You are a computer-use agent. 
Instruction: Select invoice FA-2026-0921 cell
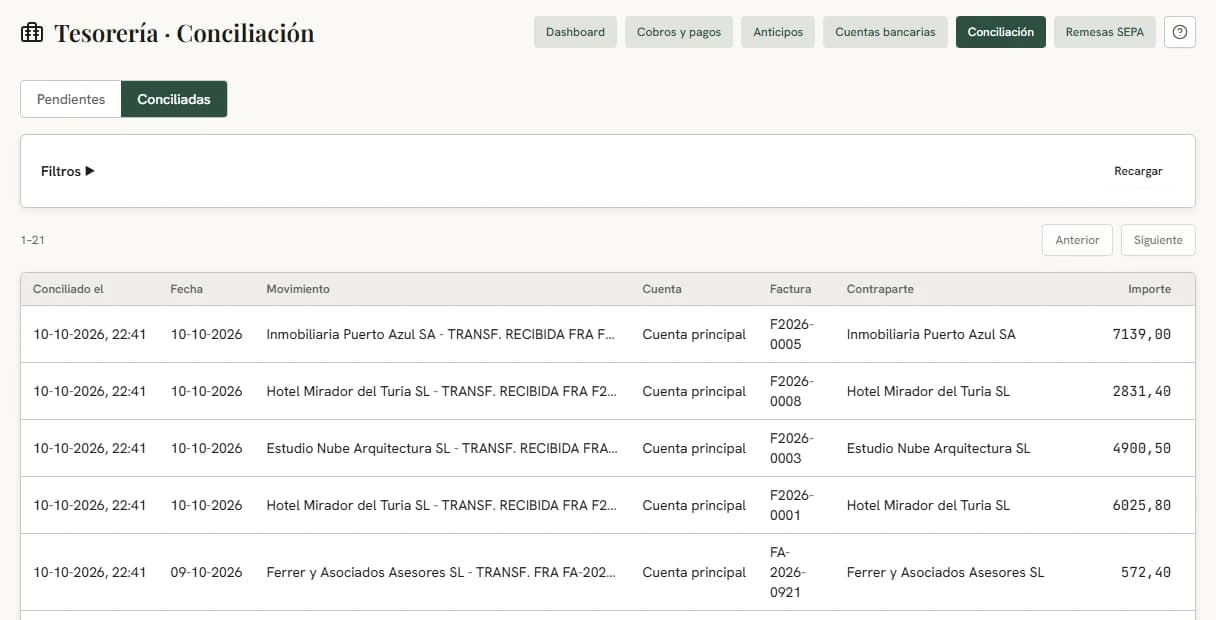pos(788,572)
